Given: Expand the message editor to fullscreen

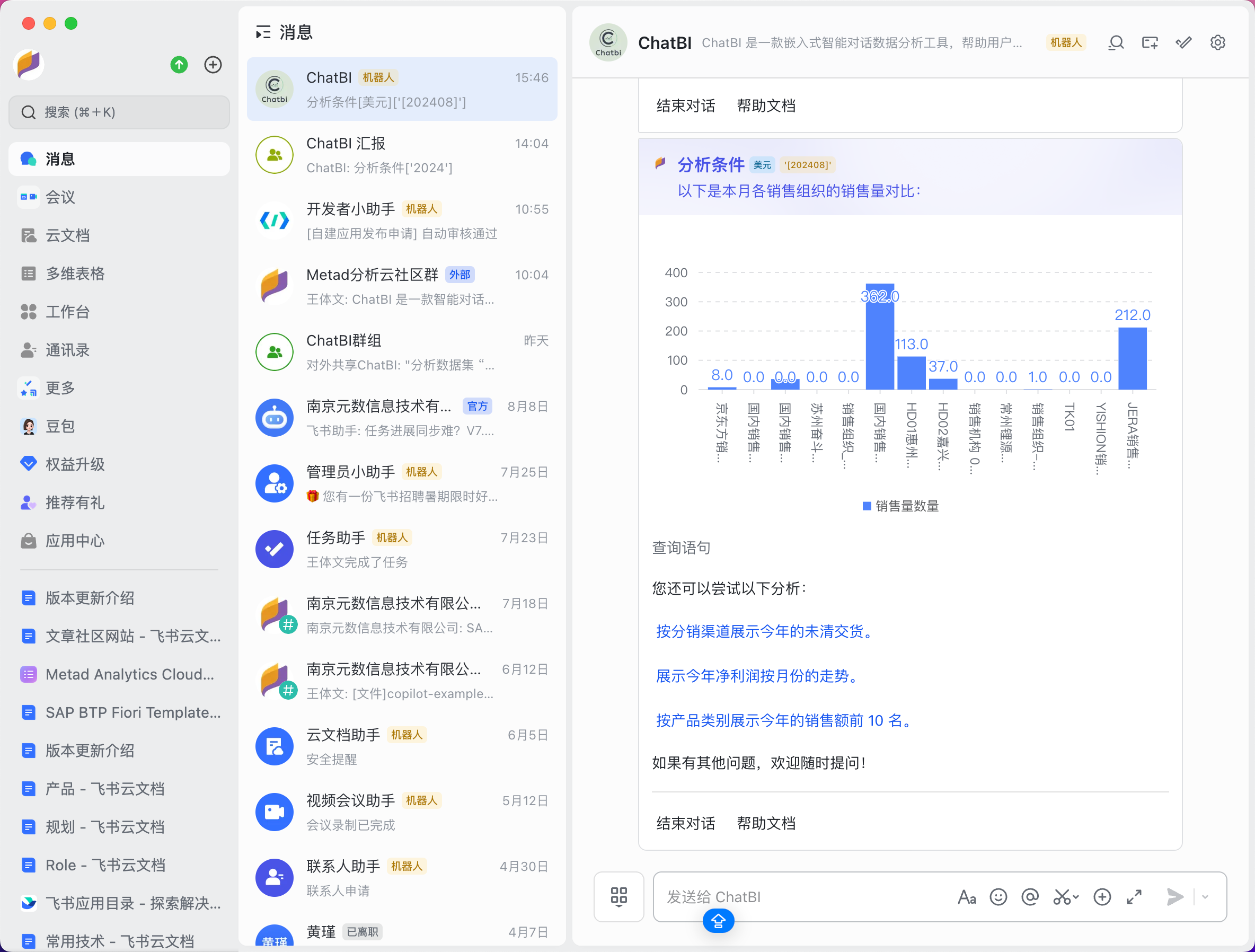Looking at the screenshot, I should coord(1135,897).
